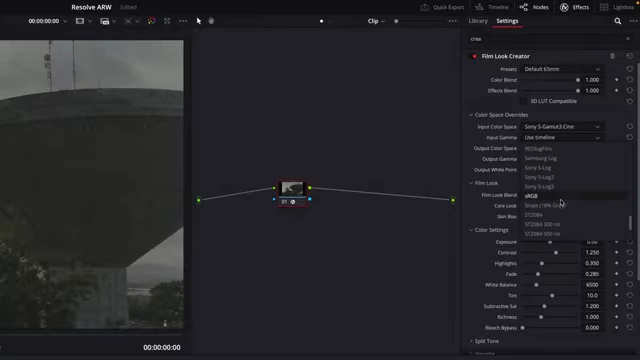The height and width of the screenshot is (360, 640).
Task: Clear the 'crea' search field
Action: click(x=628, y=38)
